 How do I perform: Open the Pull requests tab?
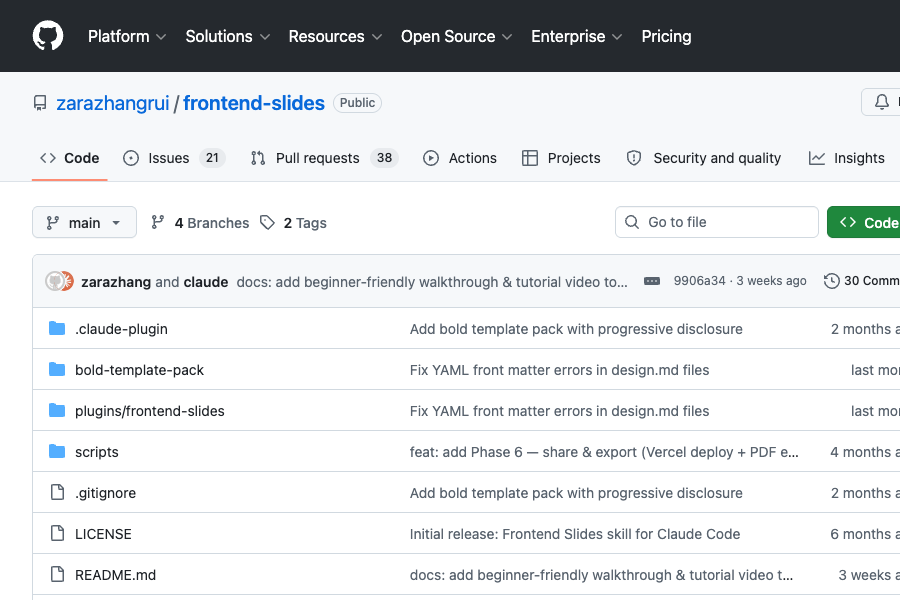click(324, 158)
